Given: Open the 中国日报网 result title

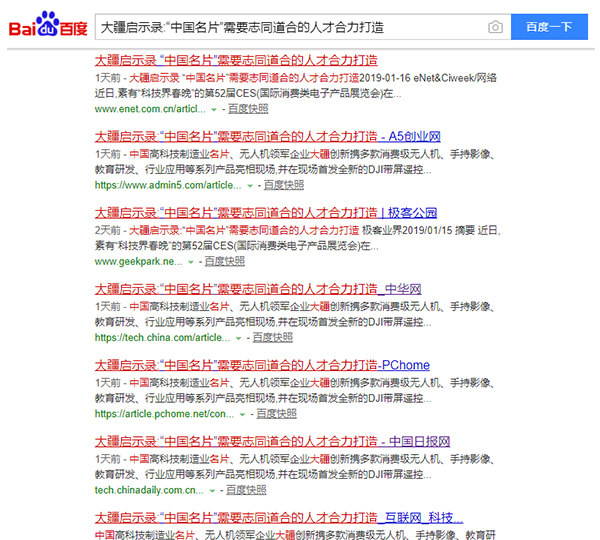Looking at the screenshot, I should tap(272, 442).
